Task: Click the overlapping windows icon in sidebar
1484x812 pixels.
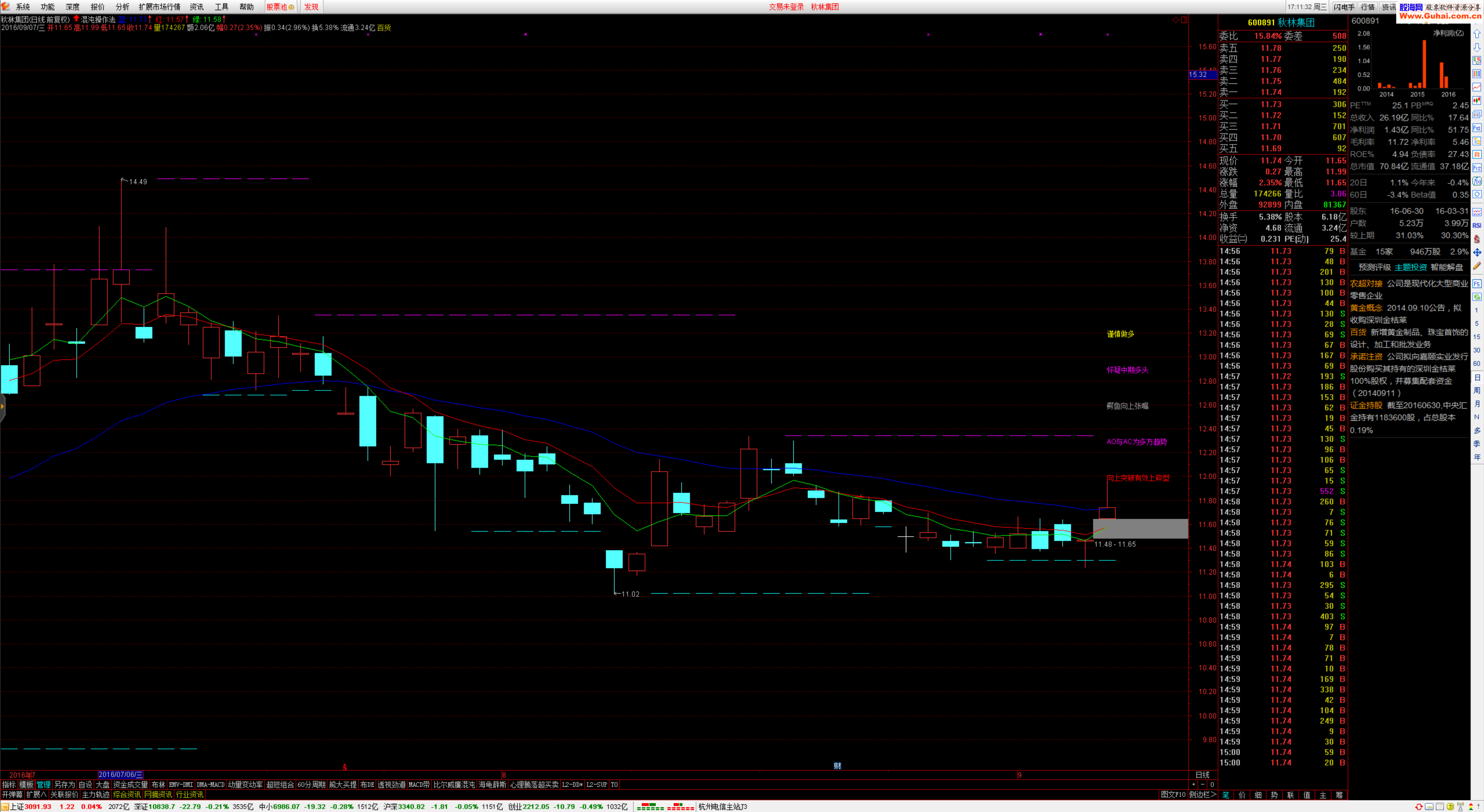Action: 1477,114
